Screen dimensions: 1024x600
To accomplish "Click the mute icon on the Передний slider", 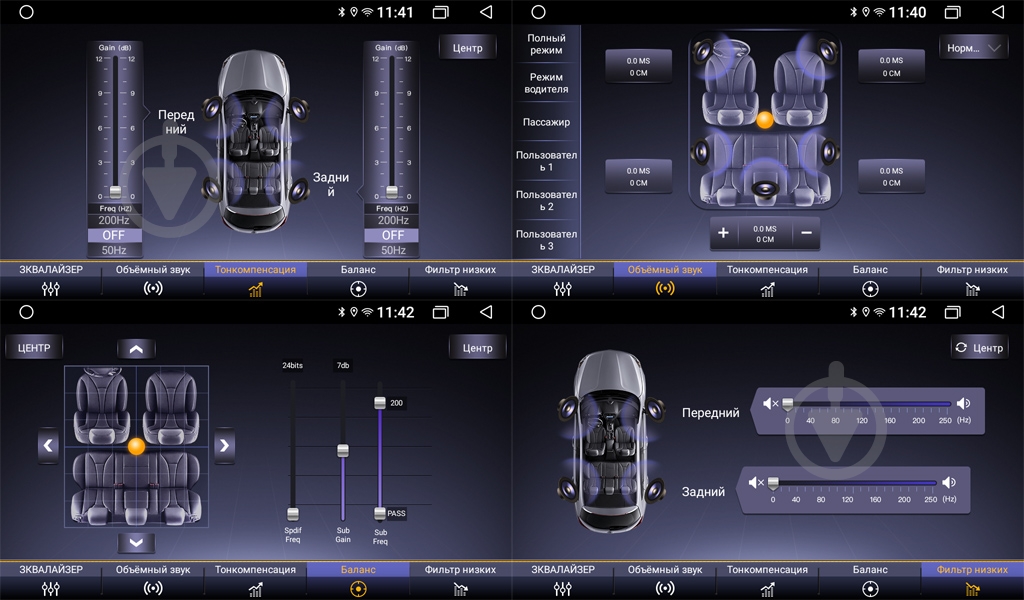I will click(x=770, y=404).
